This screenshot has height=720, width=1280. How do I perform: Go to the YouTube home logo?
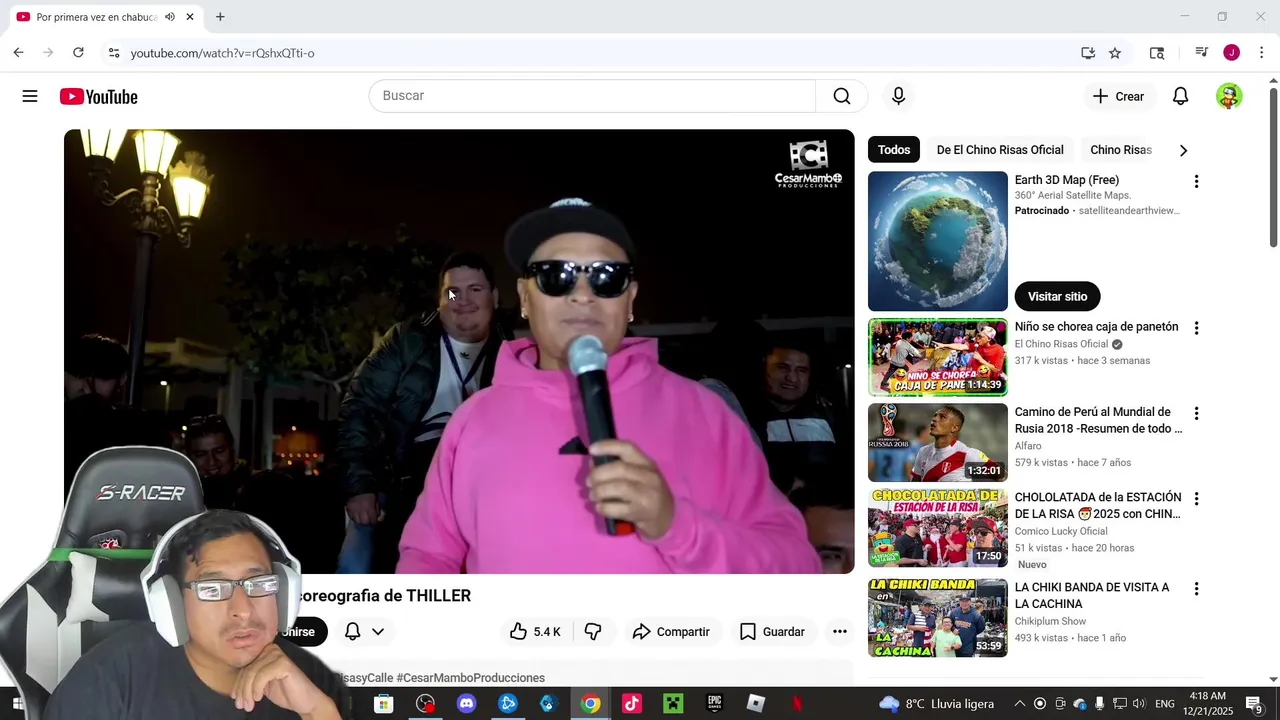click(x=98, y=96)
